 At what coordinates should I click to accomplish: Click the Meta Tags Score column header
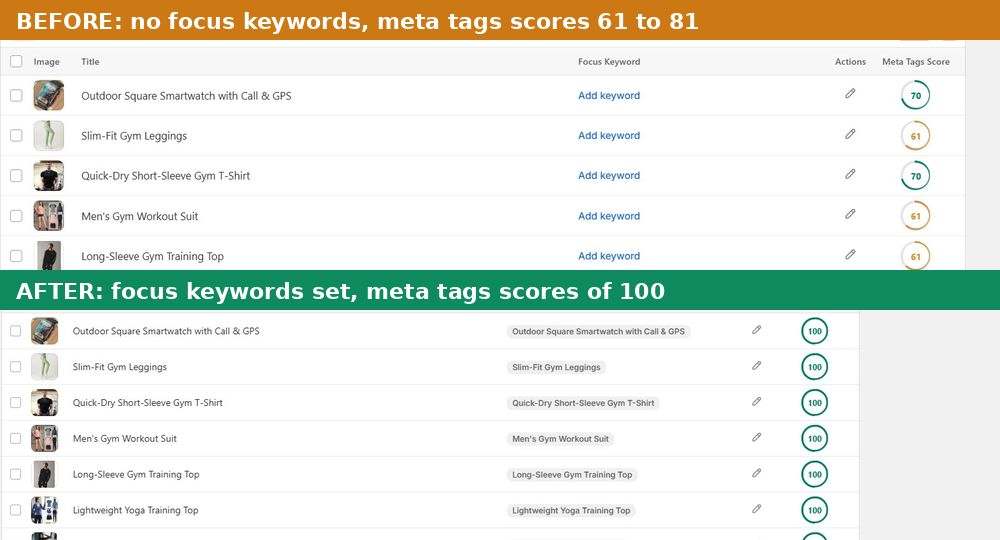(x=916, y=62)
